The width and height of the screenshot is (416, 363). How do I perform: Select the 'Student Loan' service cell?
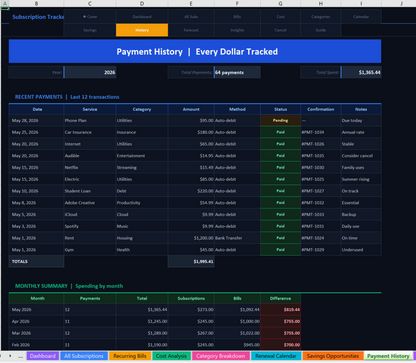coord(90,191)
